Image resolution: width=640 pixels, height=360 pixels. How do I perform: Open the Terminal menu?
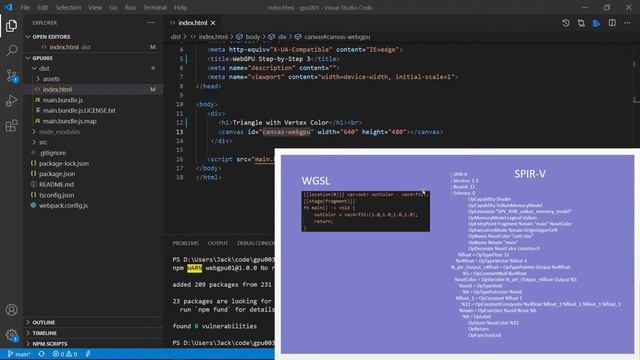(155, 7)
